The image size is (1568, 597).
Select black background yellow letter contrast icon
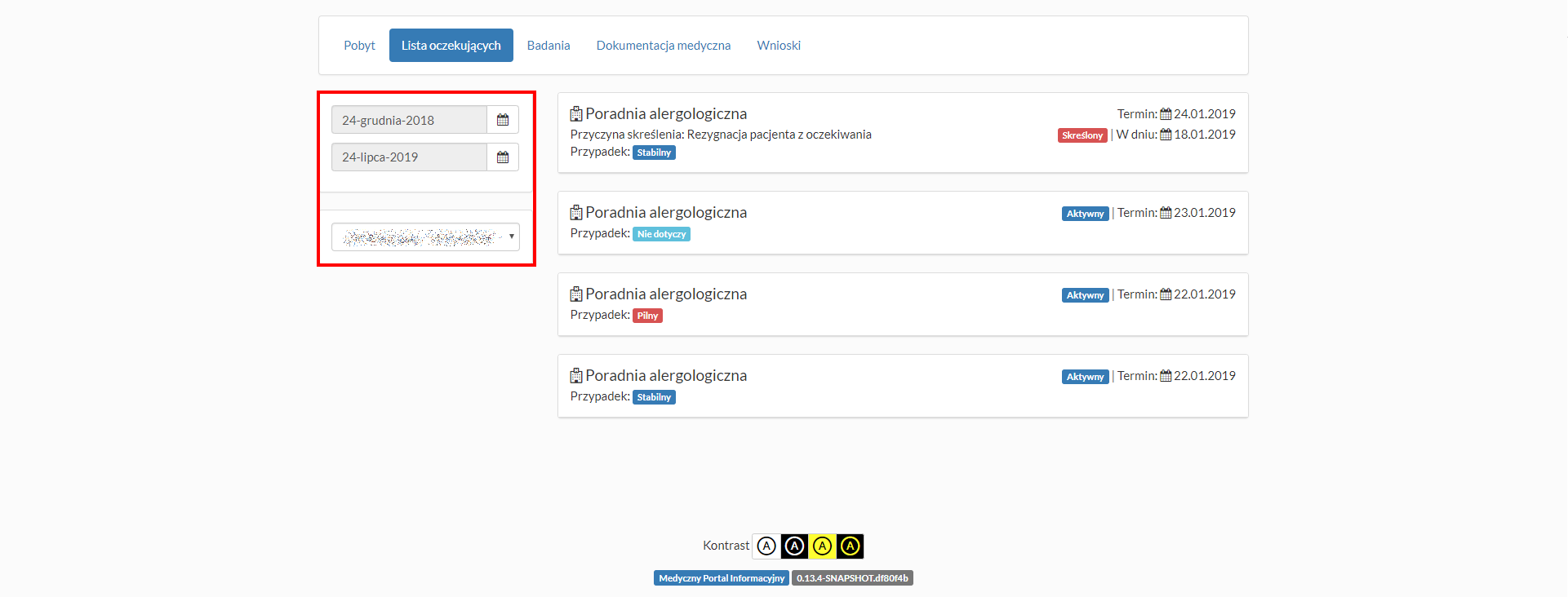[850, 546]
